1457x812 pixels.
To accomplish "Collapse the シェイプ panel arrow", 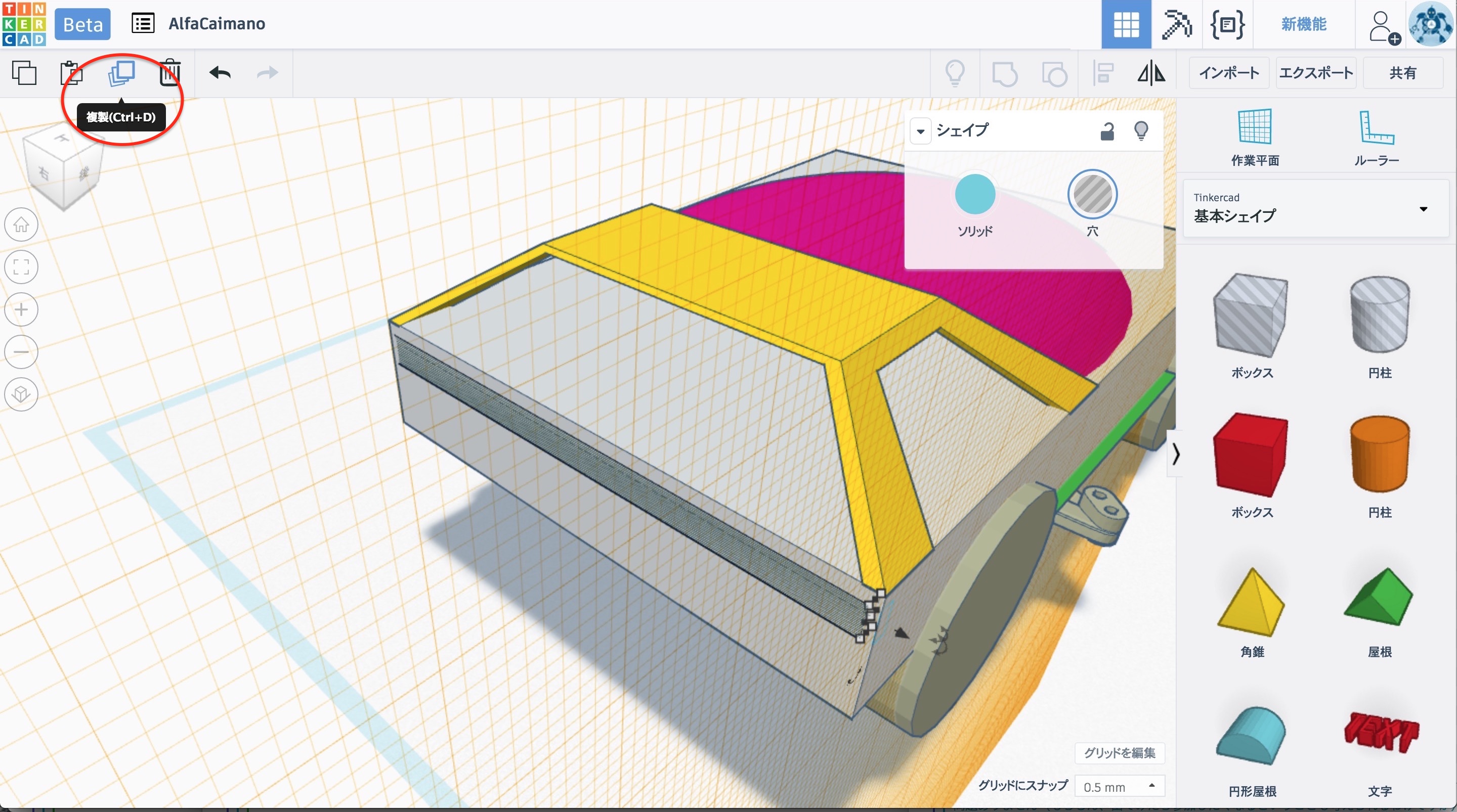I will (921, 131).
